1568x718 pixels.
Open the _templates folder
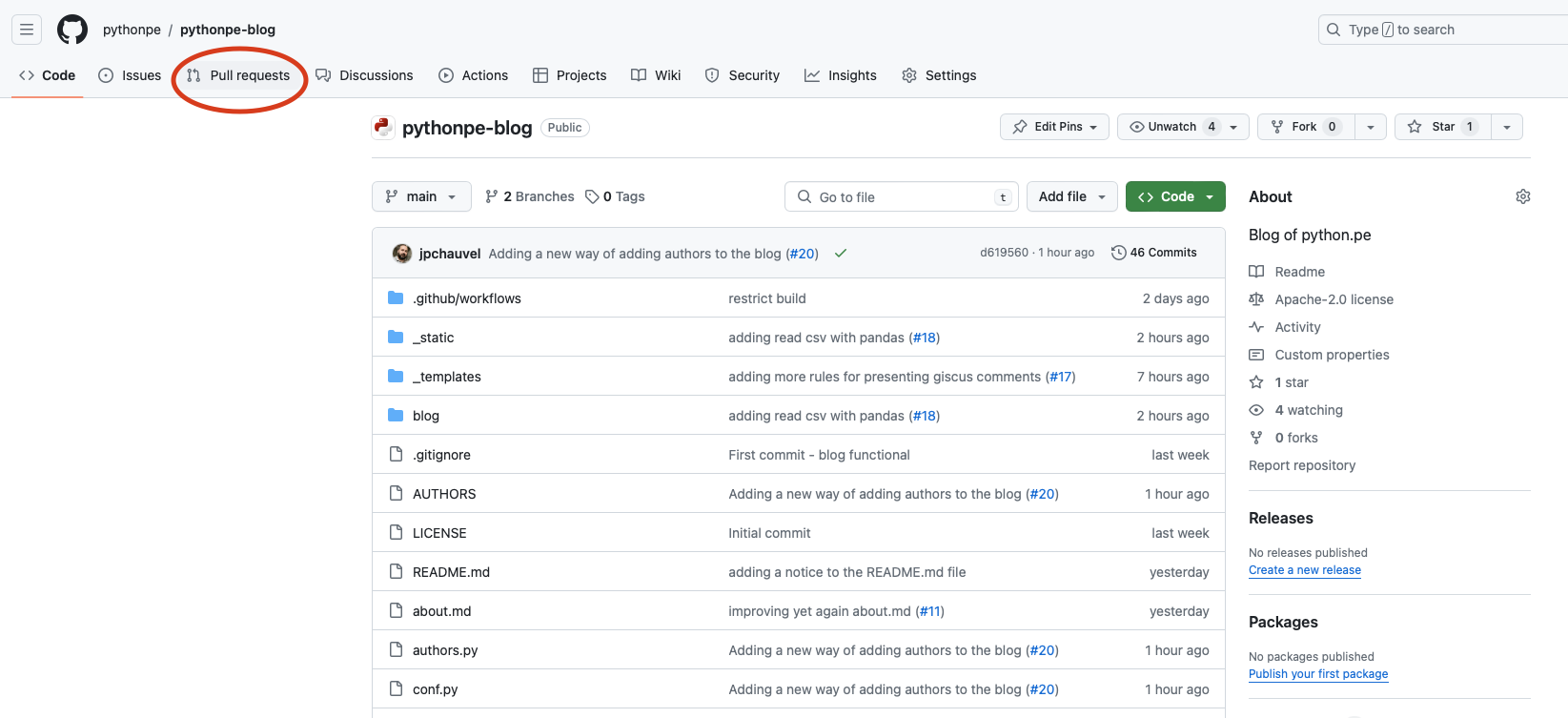coord(447,377)
